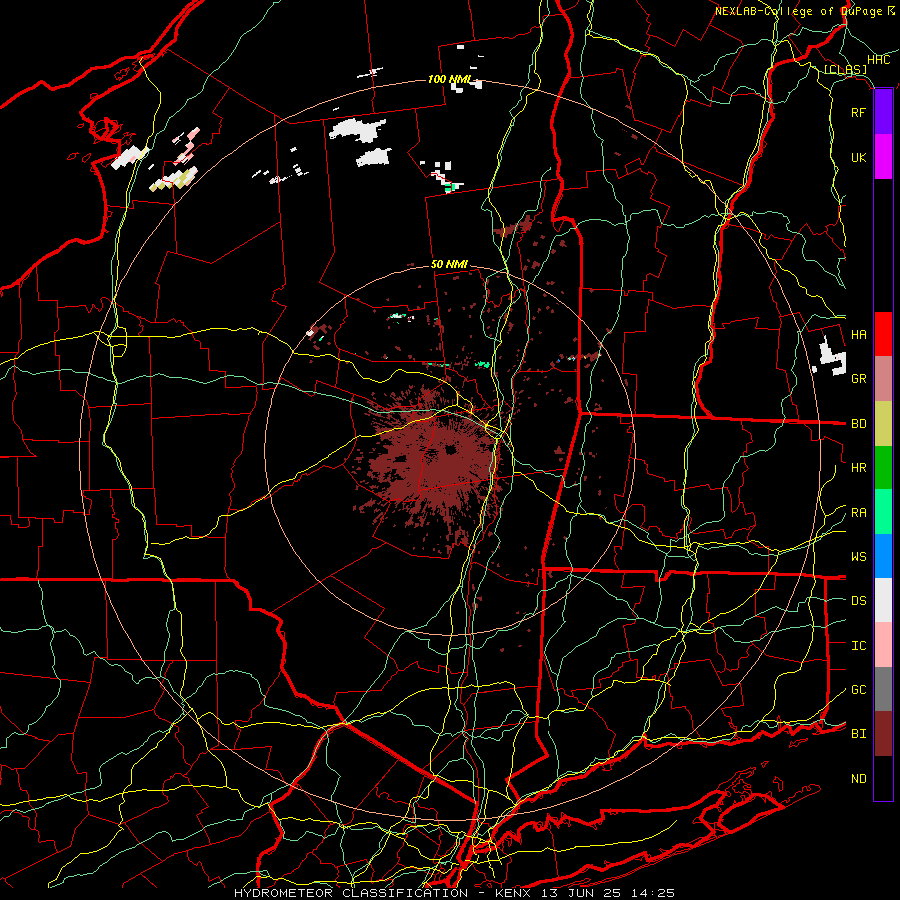The image size is (900, 900).
Task: Click the "KENX" station identifier
Action: click(x=514, y=893)
